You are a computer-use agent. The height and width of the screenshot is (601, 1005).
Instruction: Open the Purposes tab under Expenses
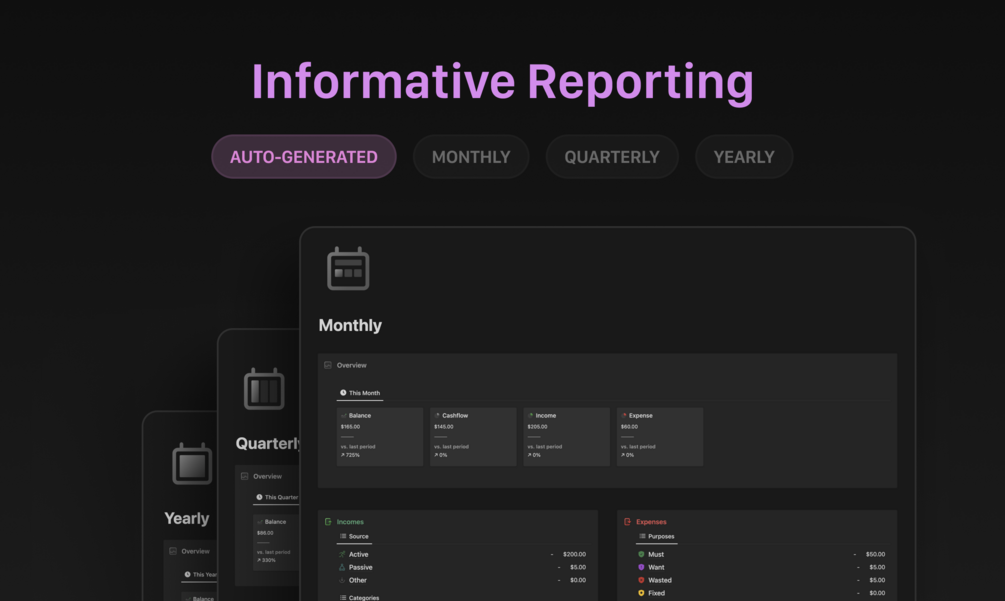pyautogui.click(x=656, y=536)
